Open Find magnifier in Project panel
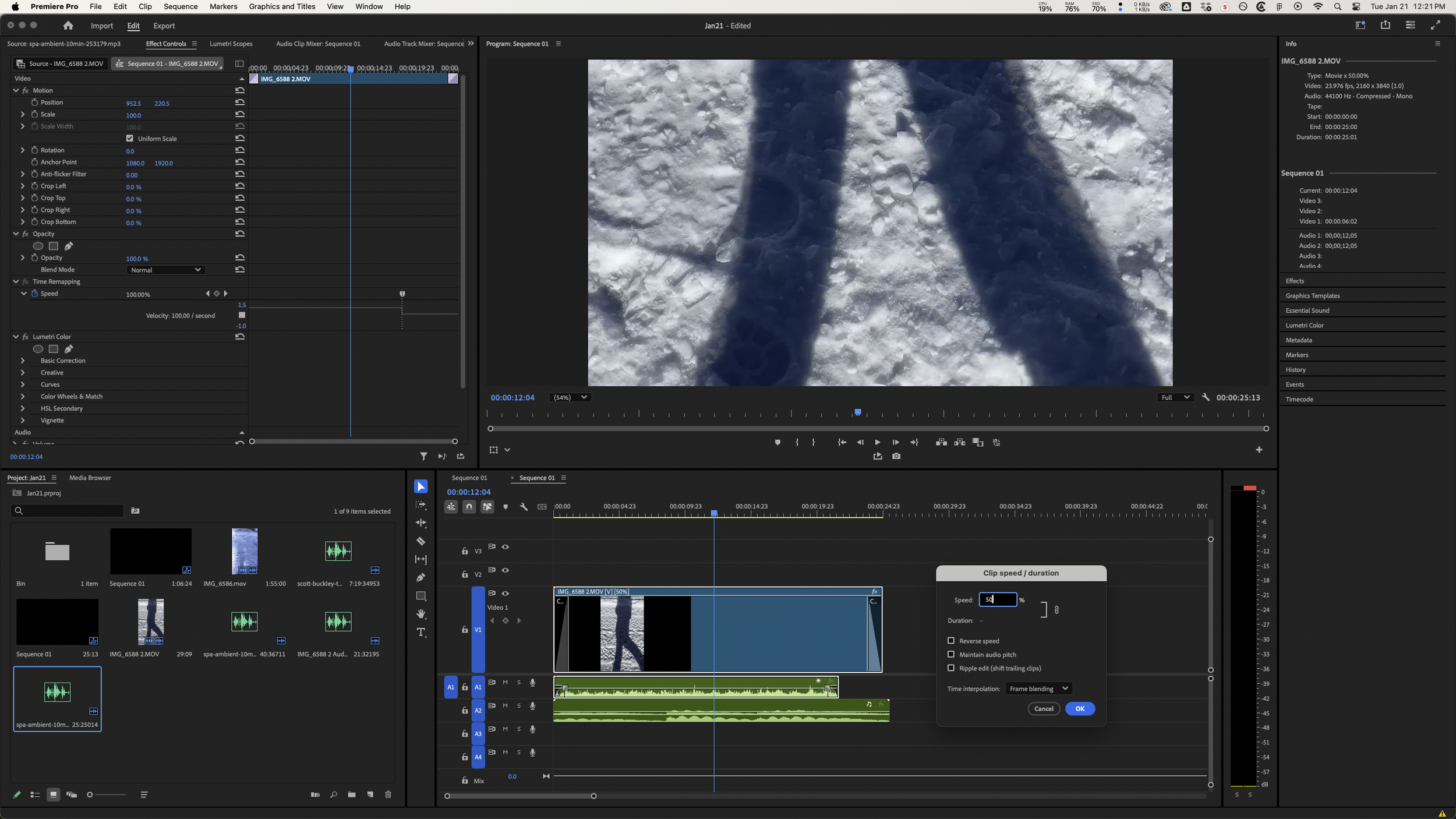Screen dimensions: 1456x819 point(334,795)
